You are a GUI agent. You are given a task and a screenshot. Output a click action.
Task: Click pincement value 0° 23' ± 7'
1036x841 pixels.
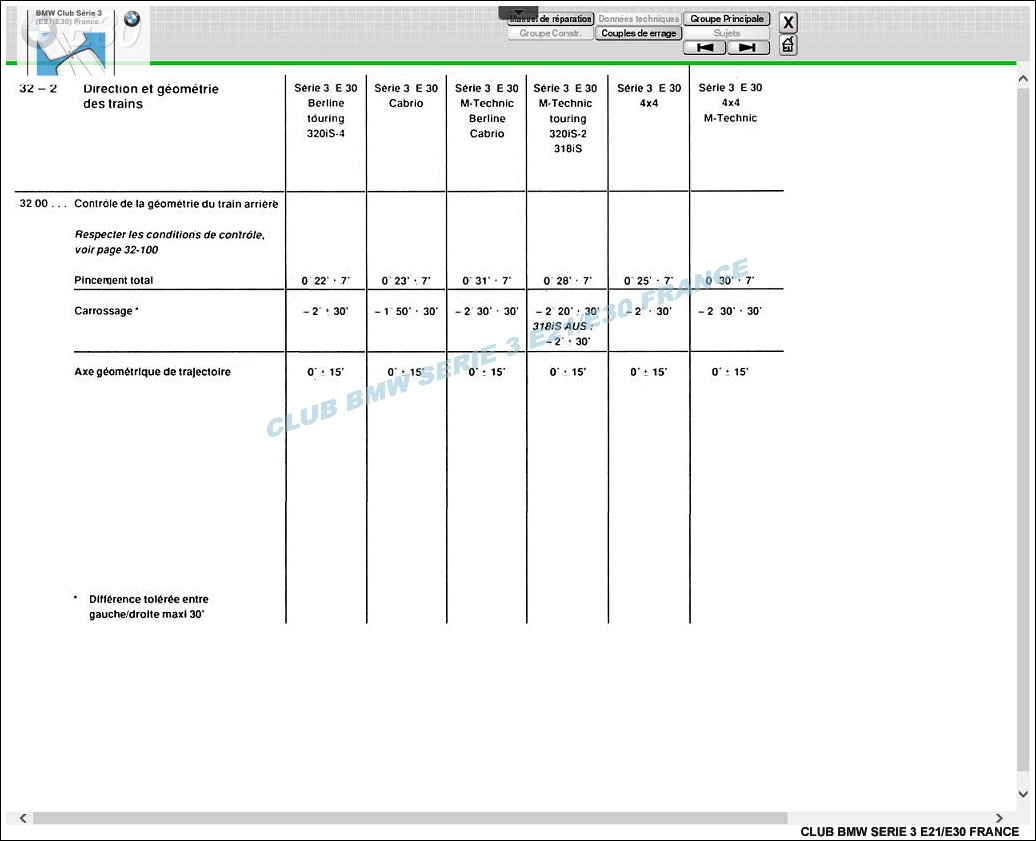[406, 281]
